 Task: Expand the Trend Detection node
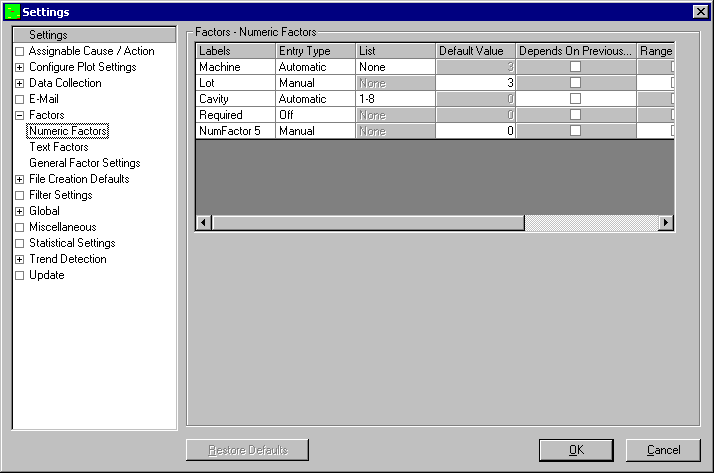pyautogui.click(x=20, y=259)
